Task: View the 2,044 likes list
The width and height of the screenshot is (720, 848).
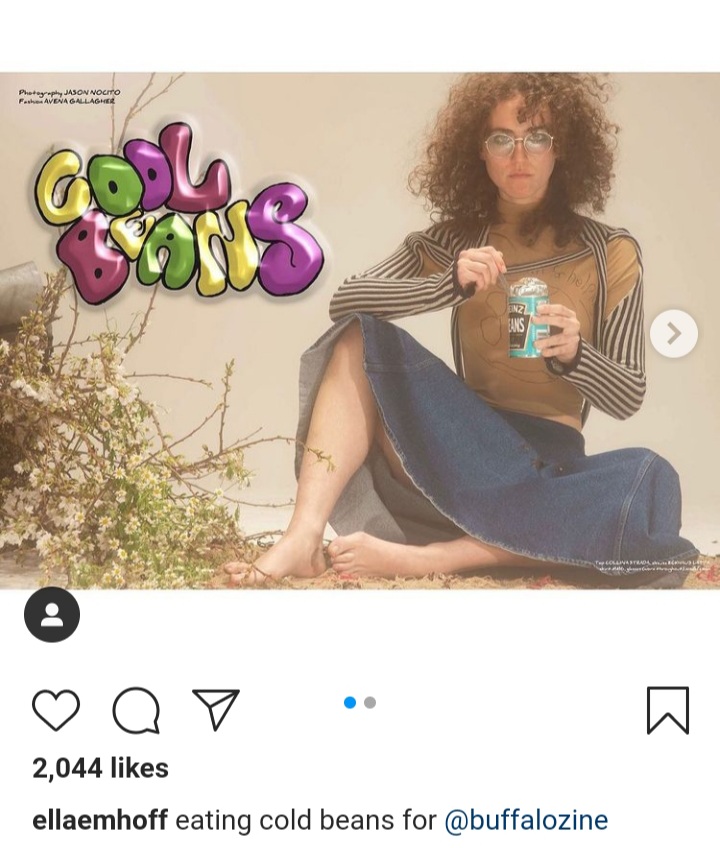Action: pyautogui.click(x=100, y=768)
